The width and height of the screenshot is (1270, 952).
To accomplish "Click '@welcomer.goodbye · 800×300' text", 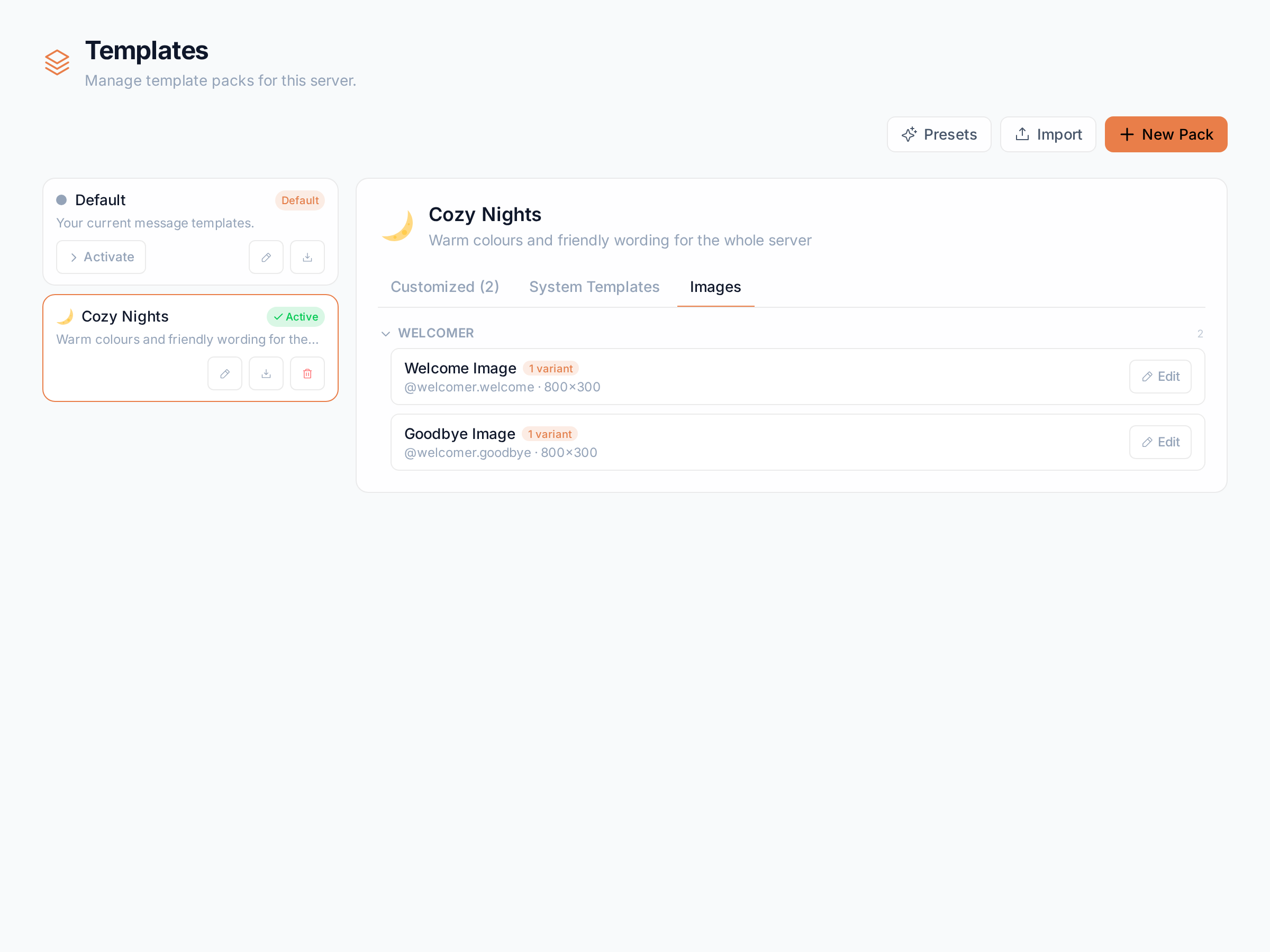I will tap(501, 453).
